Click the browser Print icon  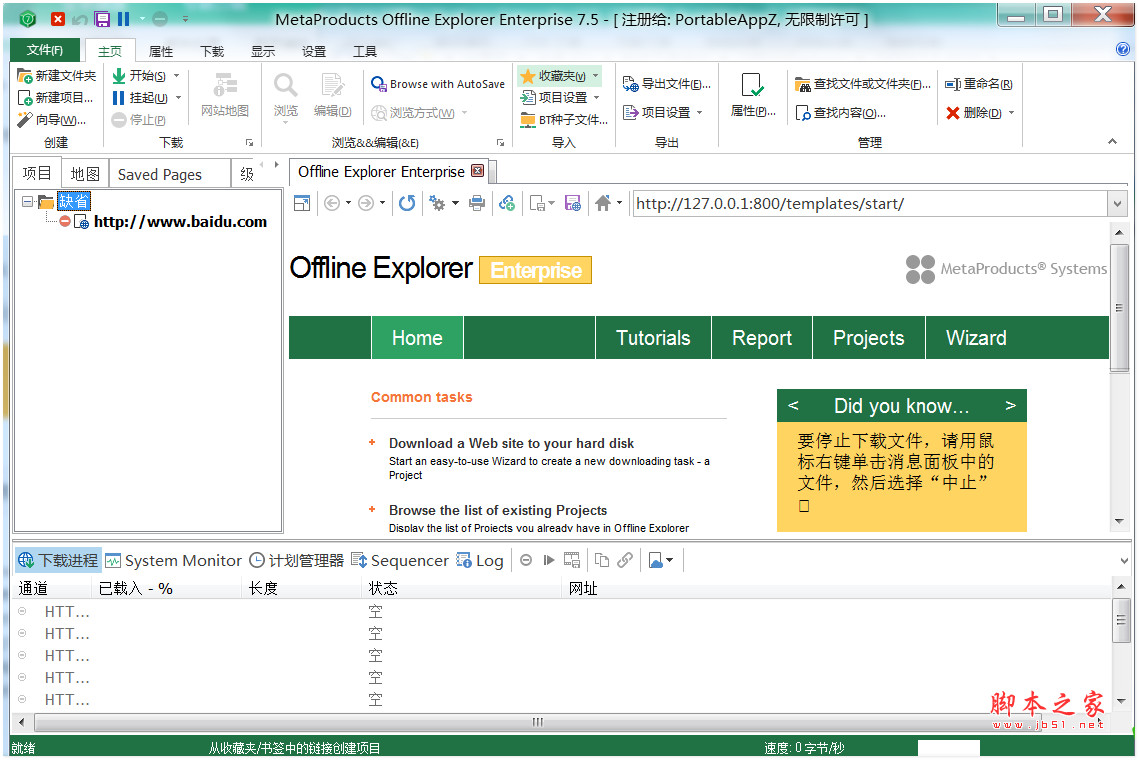(x=477, y=203)
